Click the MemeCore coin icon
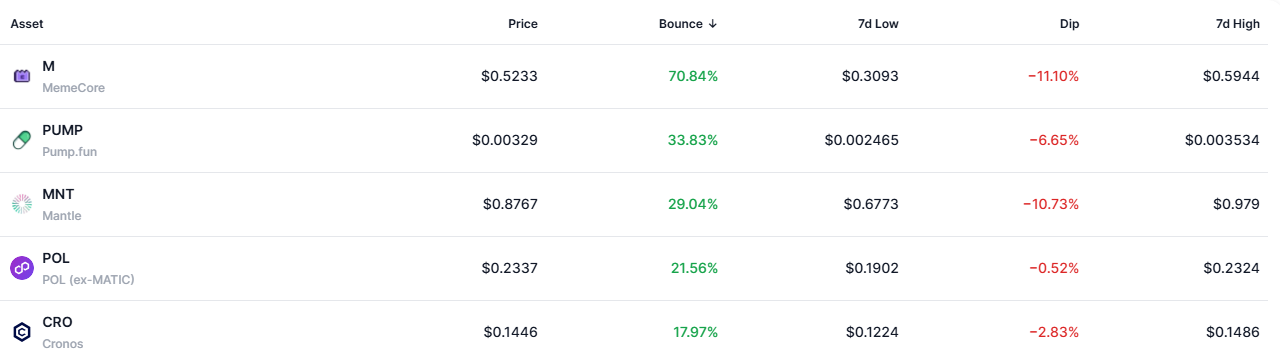 pyautogui.click(x=22, y=76)
